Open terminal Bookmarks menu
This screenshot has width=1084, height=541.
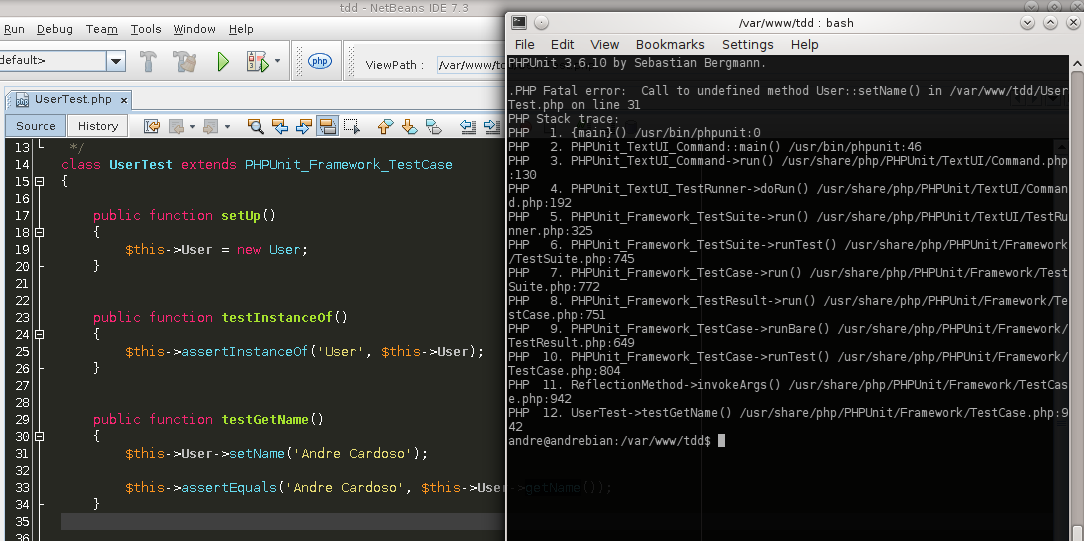pyautogui.click(x=670, y=44)
